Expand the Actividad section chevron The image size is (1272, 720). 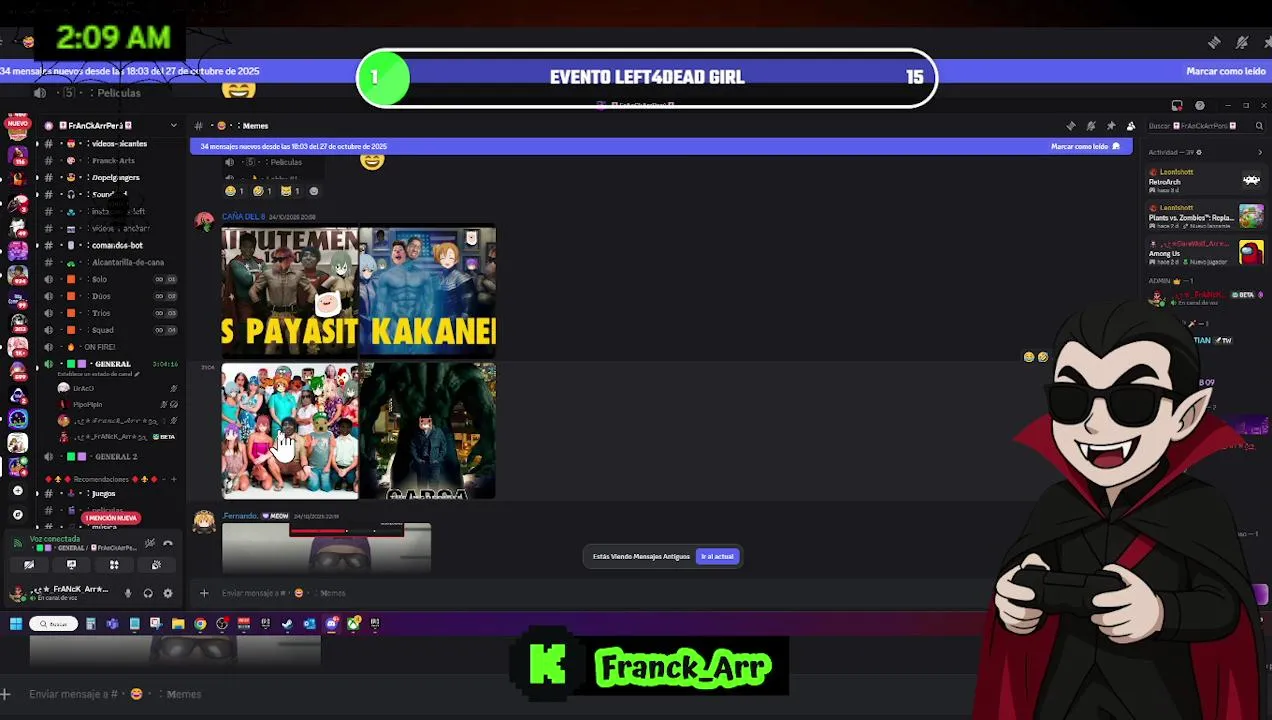pos(1260,153)
